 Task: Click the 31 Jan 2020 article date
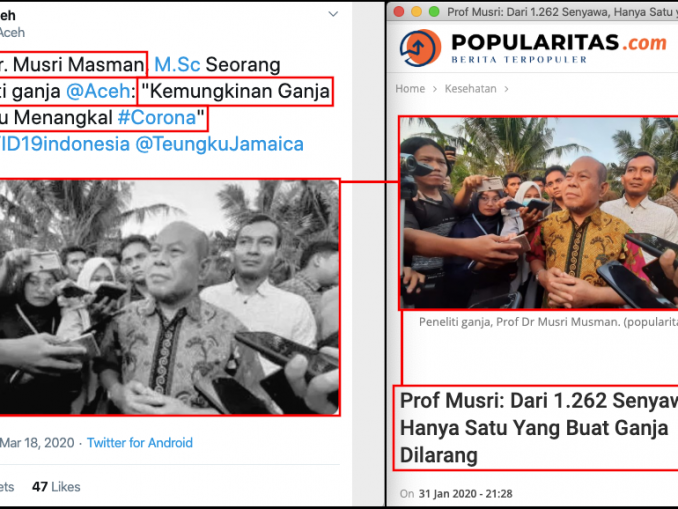coord(465,493)
